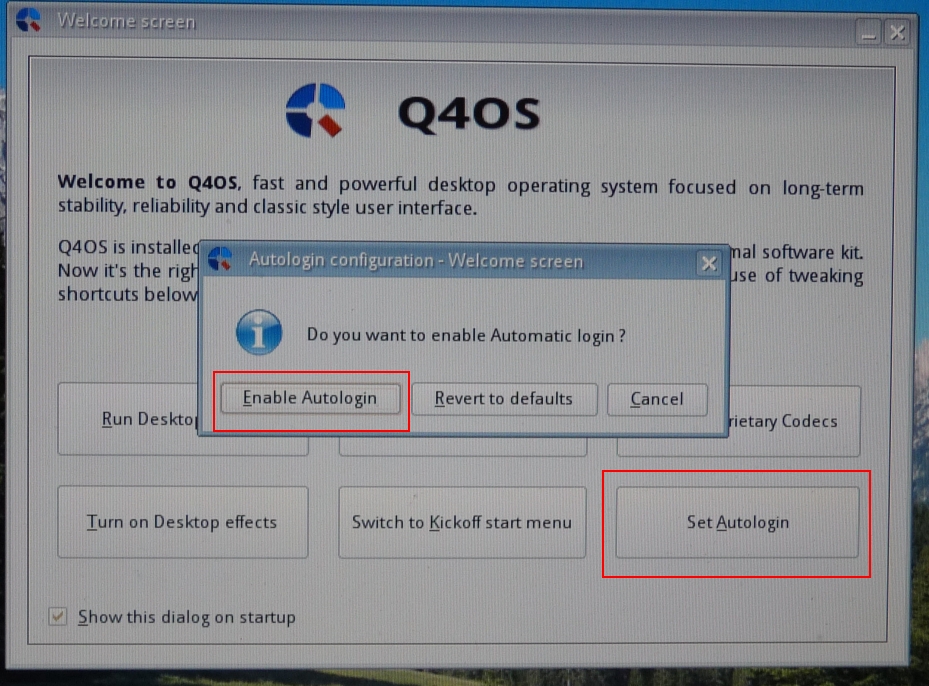929x686 pixels.
Task: Switch to Kickoff start menu
Action: (462, 522)
